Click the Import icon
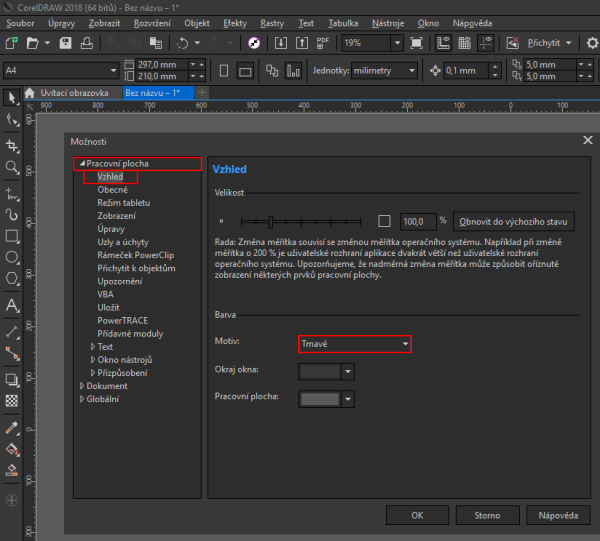Viewport: 600px width, 541px height. [281, 43]
